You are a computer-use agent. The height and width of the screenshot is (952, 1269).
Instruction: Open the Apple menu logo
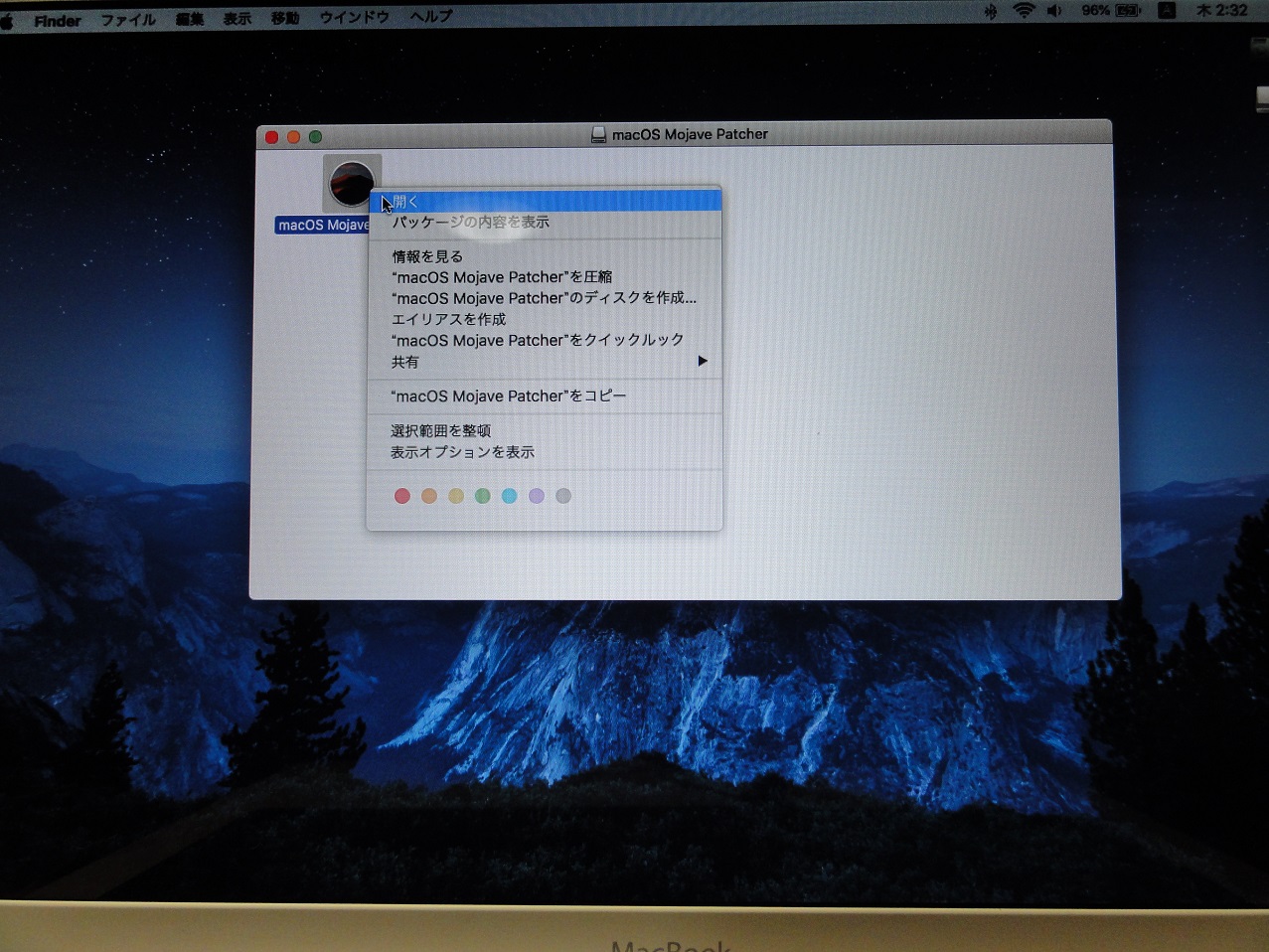coord(6,22)
